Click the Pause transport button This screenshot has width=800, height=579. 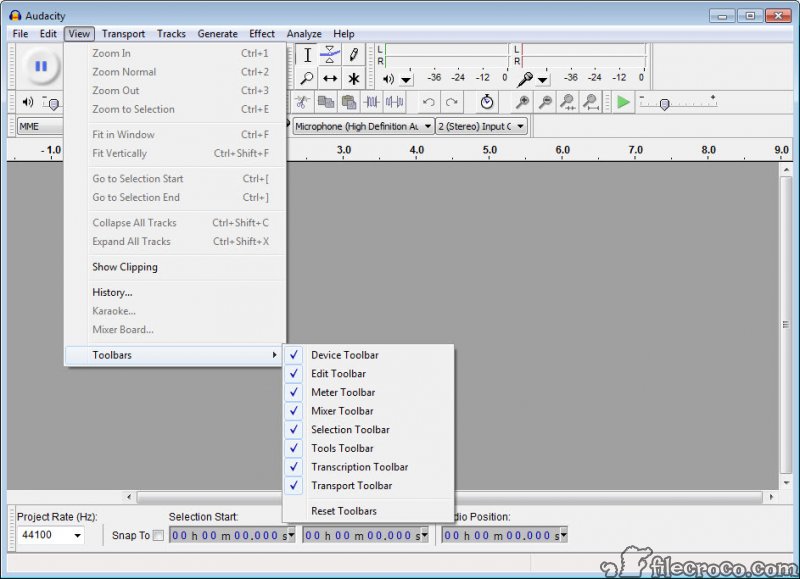41,66
